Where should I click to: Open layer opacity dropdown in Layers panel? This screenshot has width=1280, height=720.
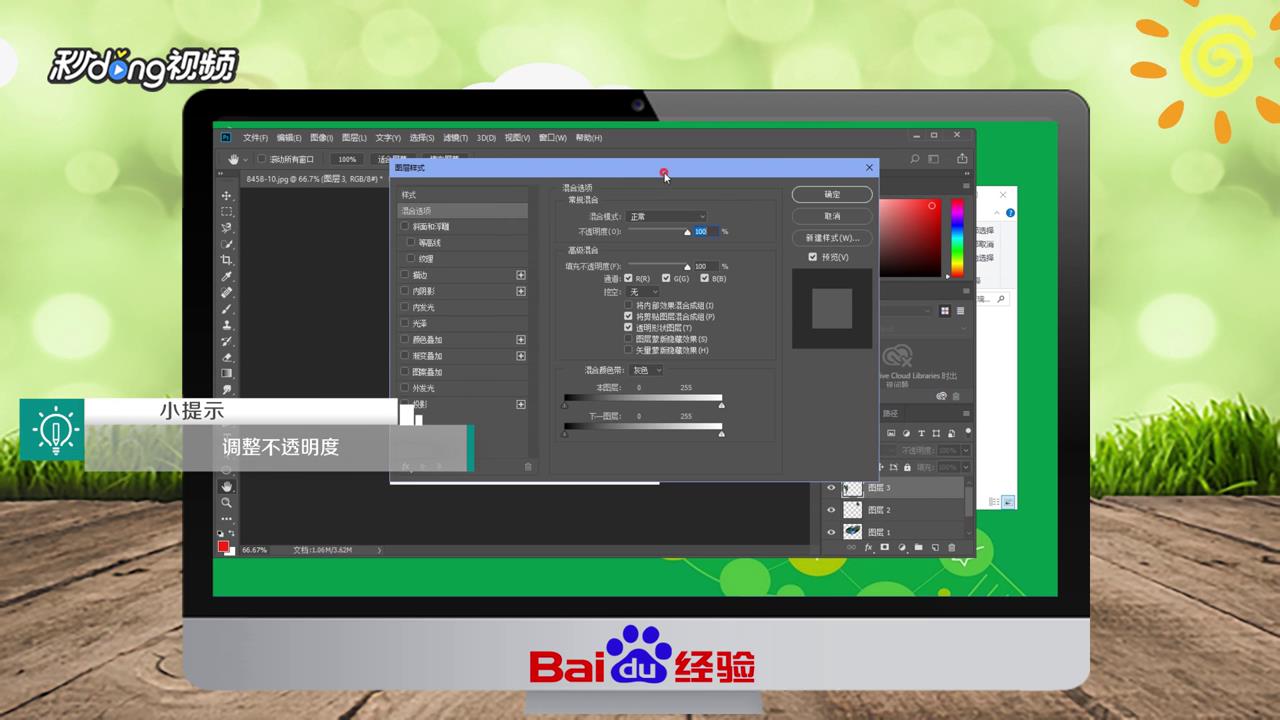[x=965, y=450]
